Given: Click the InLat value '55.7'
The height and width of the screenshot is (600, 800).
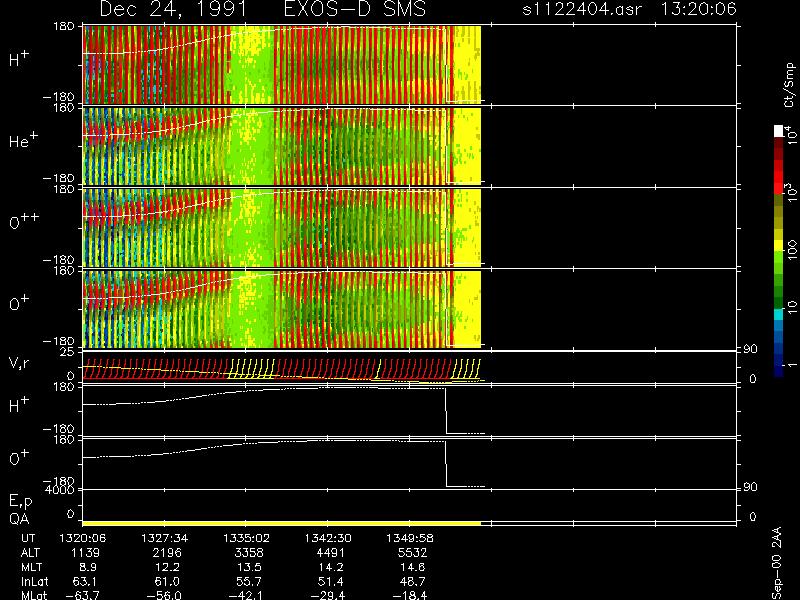Looking at the screenshot, I should click(248, 581).
